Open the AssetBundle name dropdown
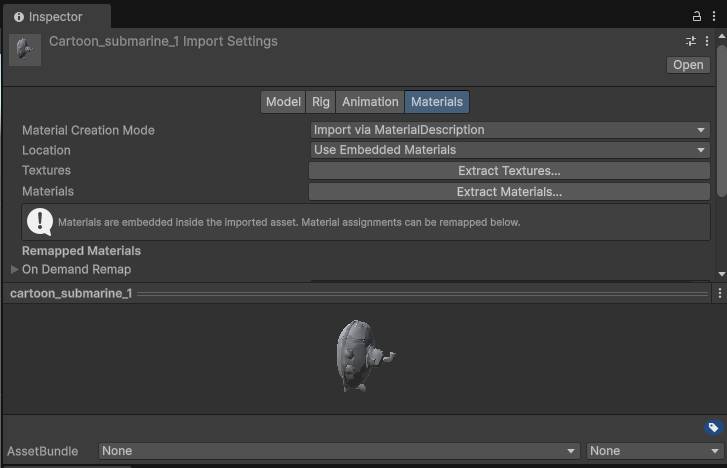Viewport: 727px width, 468px height. [339, 451]
